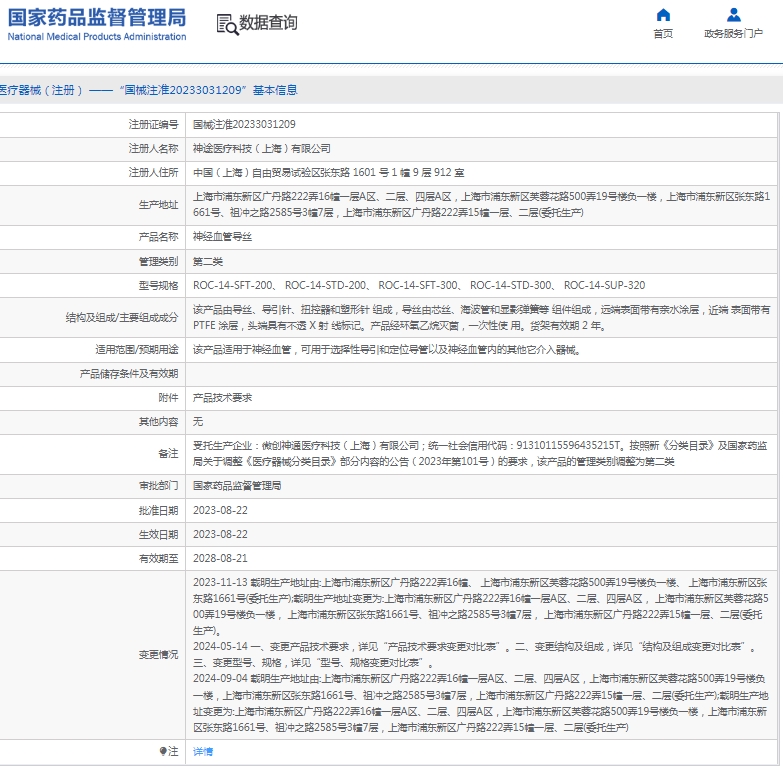Click the 医疗器械（注册）基本信息 heading
The image size is (783, 771).
pos(148,90)
